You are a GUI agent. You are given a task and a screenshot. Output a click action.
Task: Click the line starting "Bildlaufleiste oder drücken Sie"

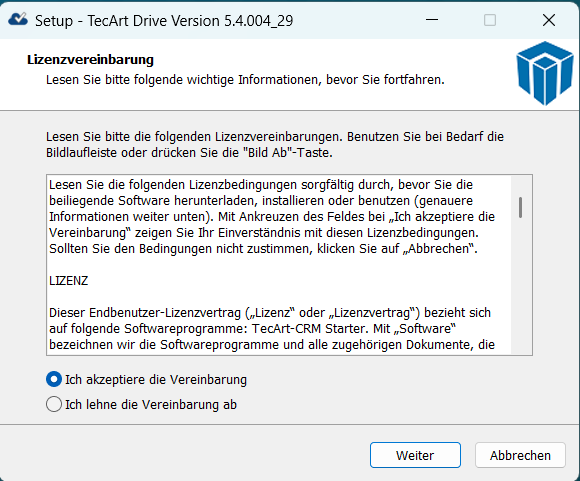coord(189,152)
